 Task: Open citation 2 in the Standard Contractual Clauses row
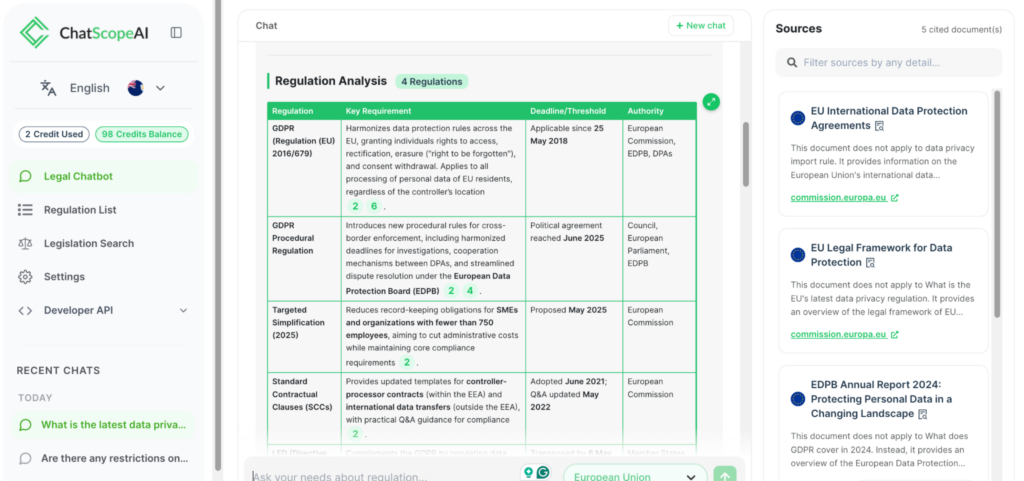coord(355,434)
